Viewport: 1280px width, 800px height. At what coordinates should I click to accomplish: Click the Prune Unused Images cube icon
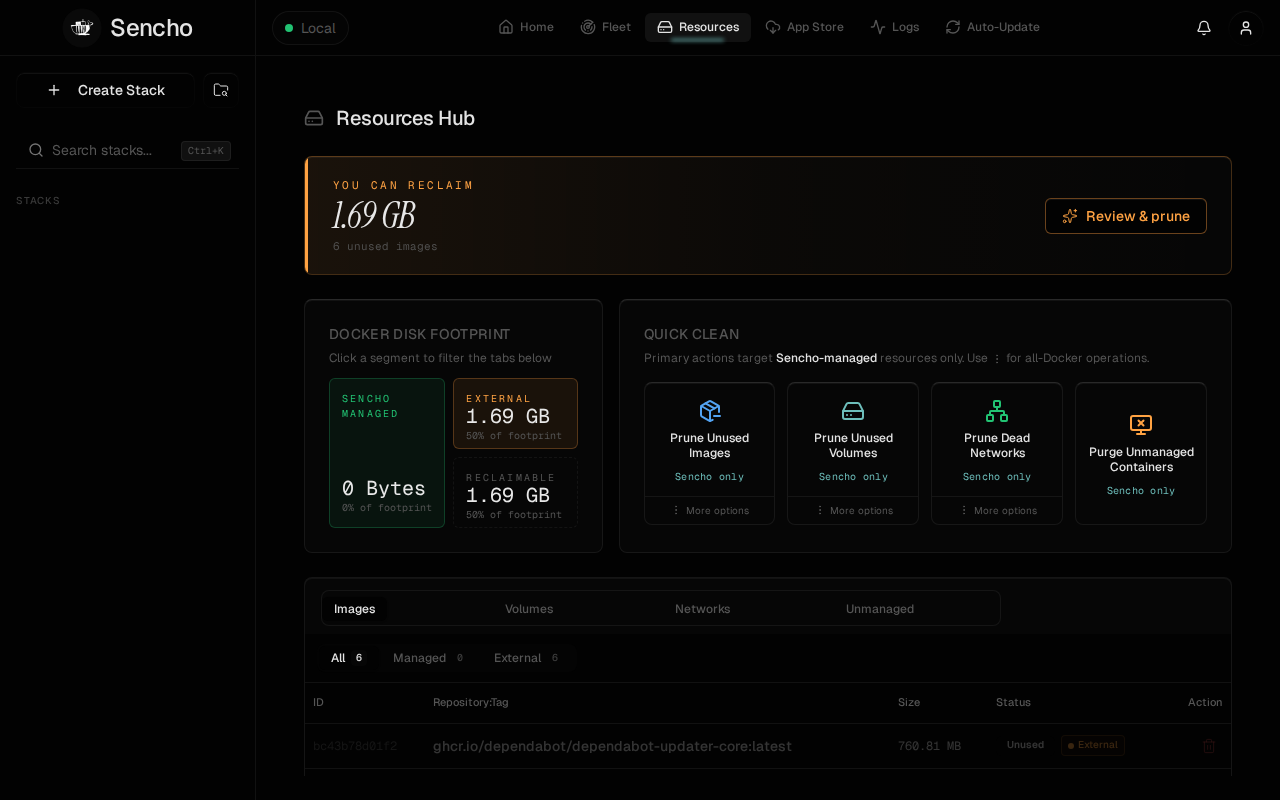tap(710, 411)
